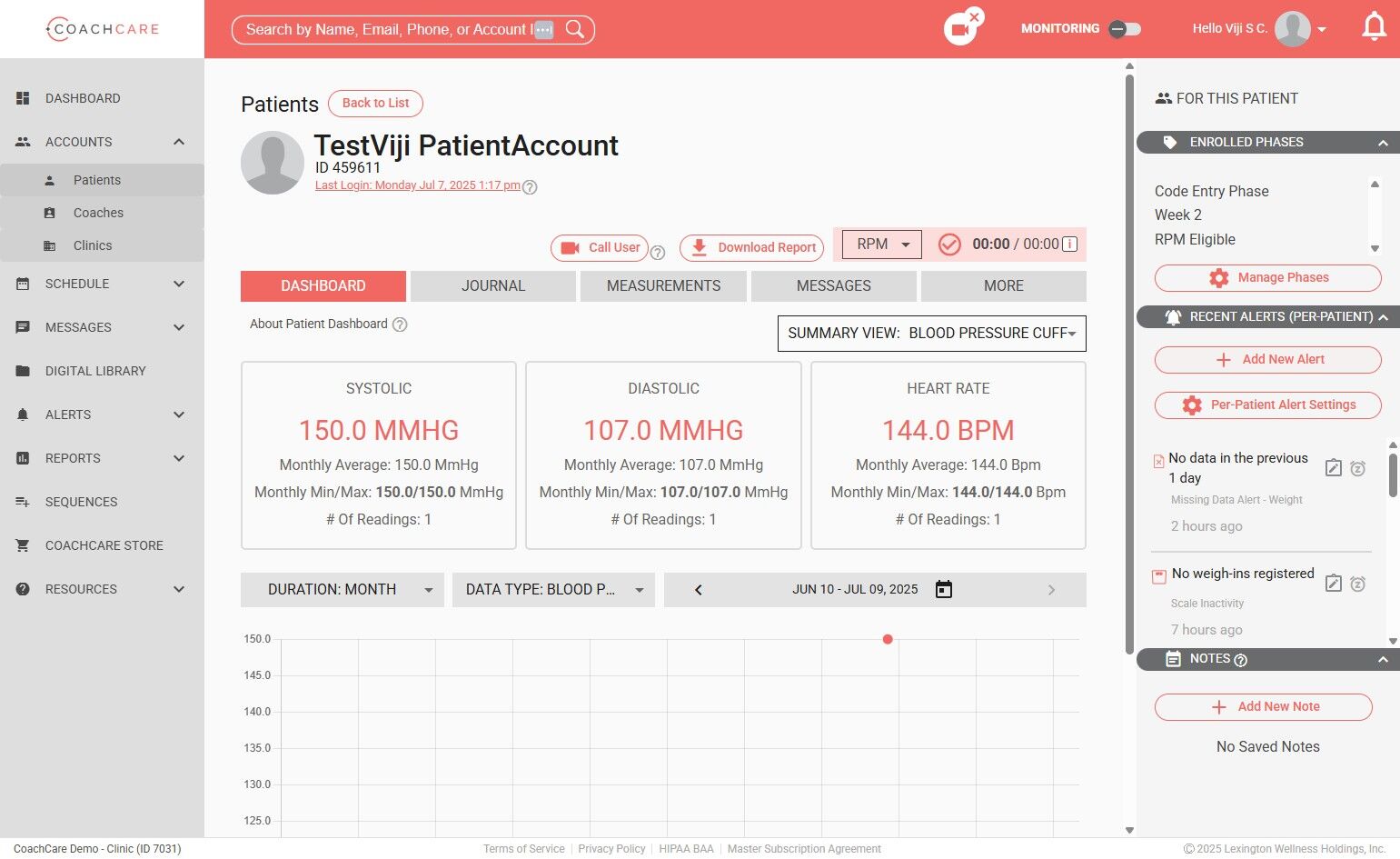Collapse the Recent Alerts panel
Image resolution: width=1400 pixels, height=859 pixels.
pos(1383,317)
